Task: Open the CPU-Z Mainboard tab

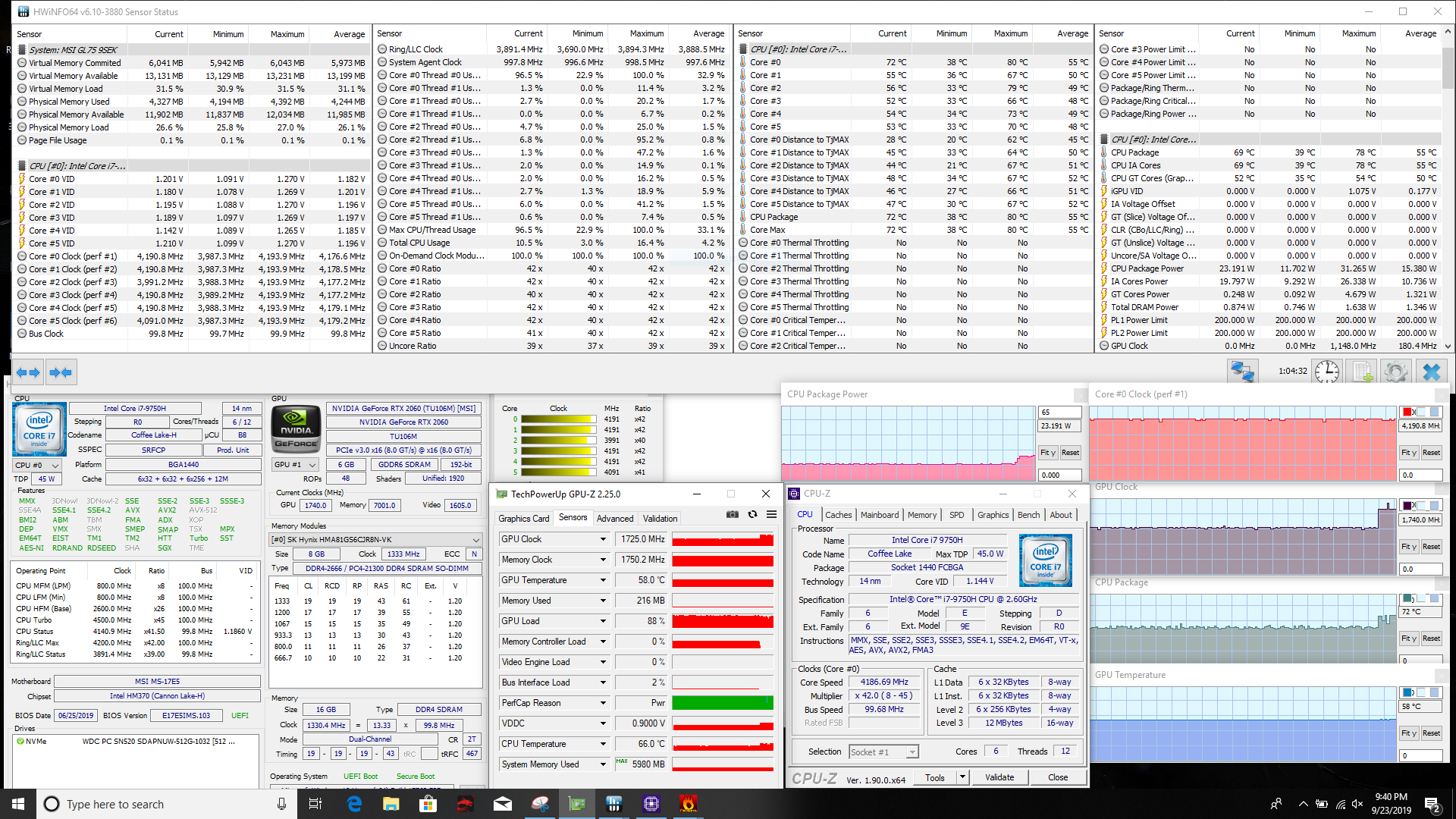Action: (x=879, y=515)
